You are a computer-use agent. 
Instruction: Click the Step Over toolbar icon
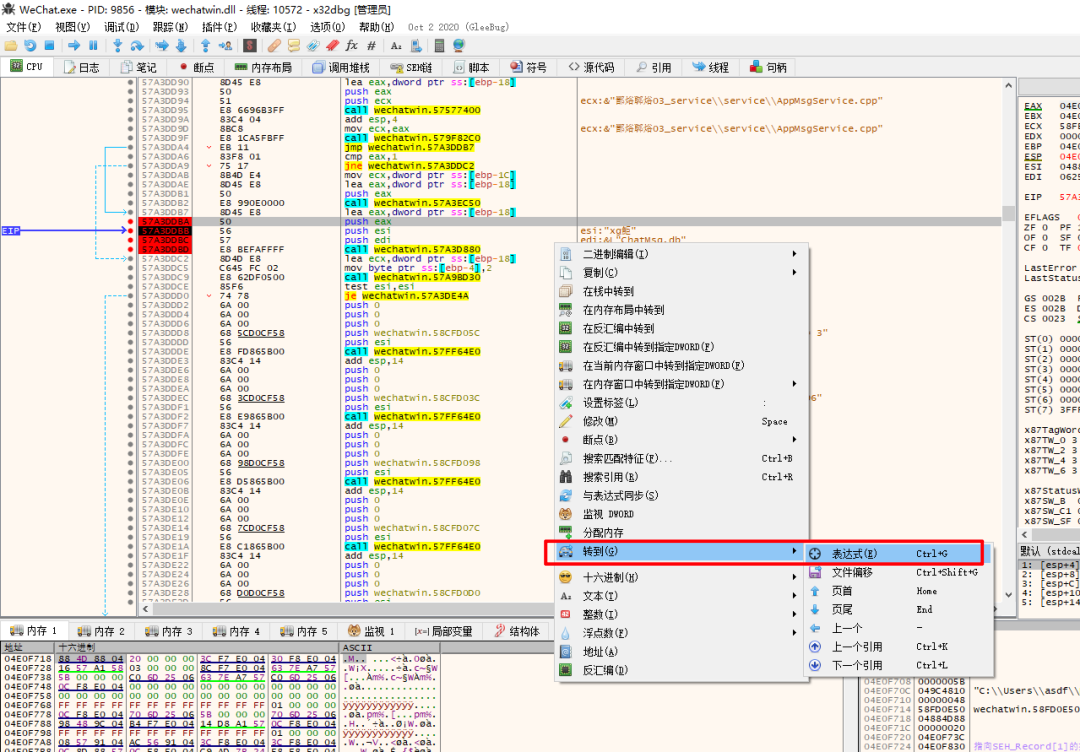tap(137, 45)
